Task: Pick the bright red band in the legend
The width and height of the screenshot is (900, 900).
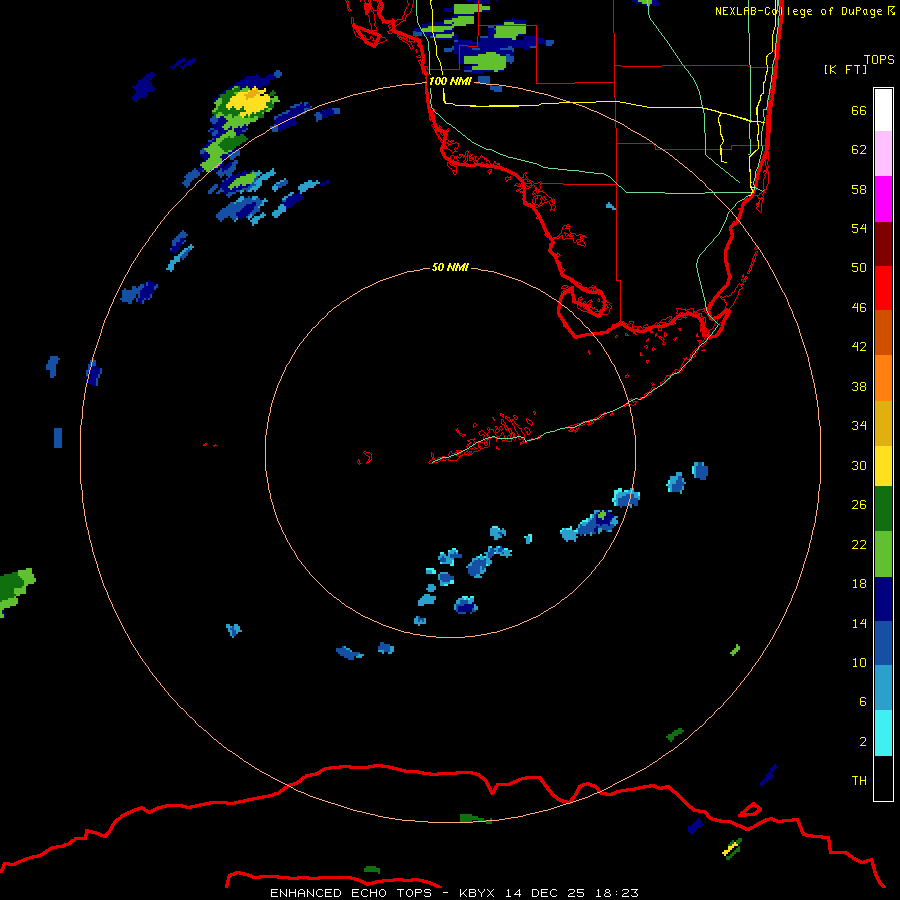Action: click(x=883, y=288)
